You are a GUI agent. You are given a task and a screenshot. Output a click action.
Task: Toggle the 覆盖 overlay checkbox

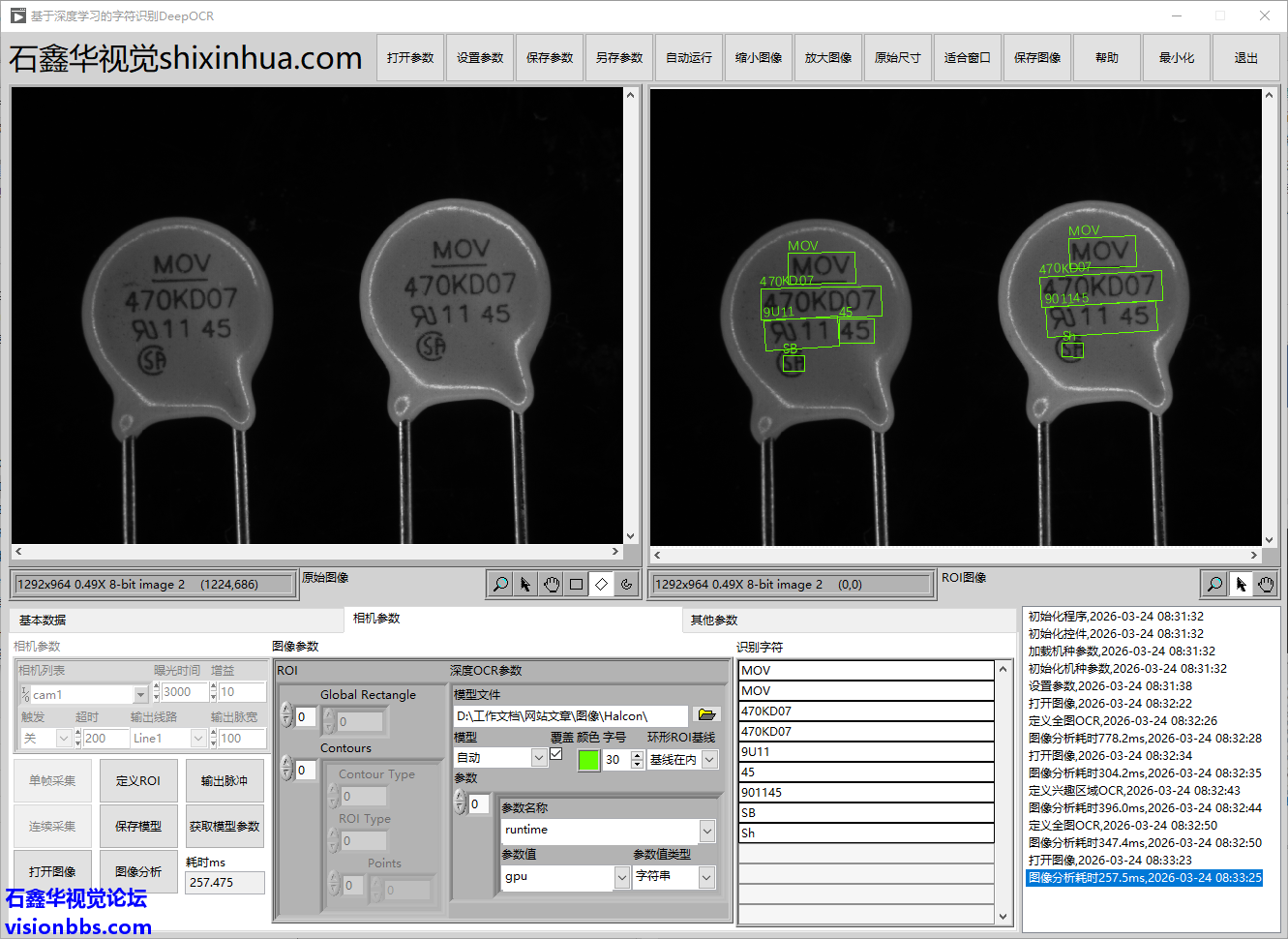tap(556, 754)
